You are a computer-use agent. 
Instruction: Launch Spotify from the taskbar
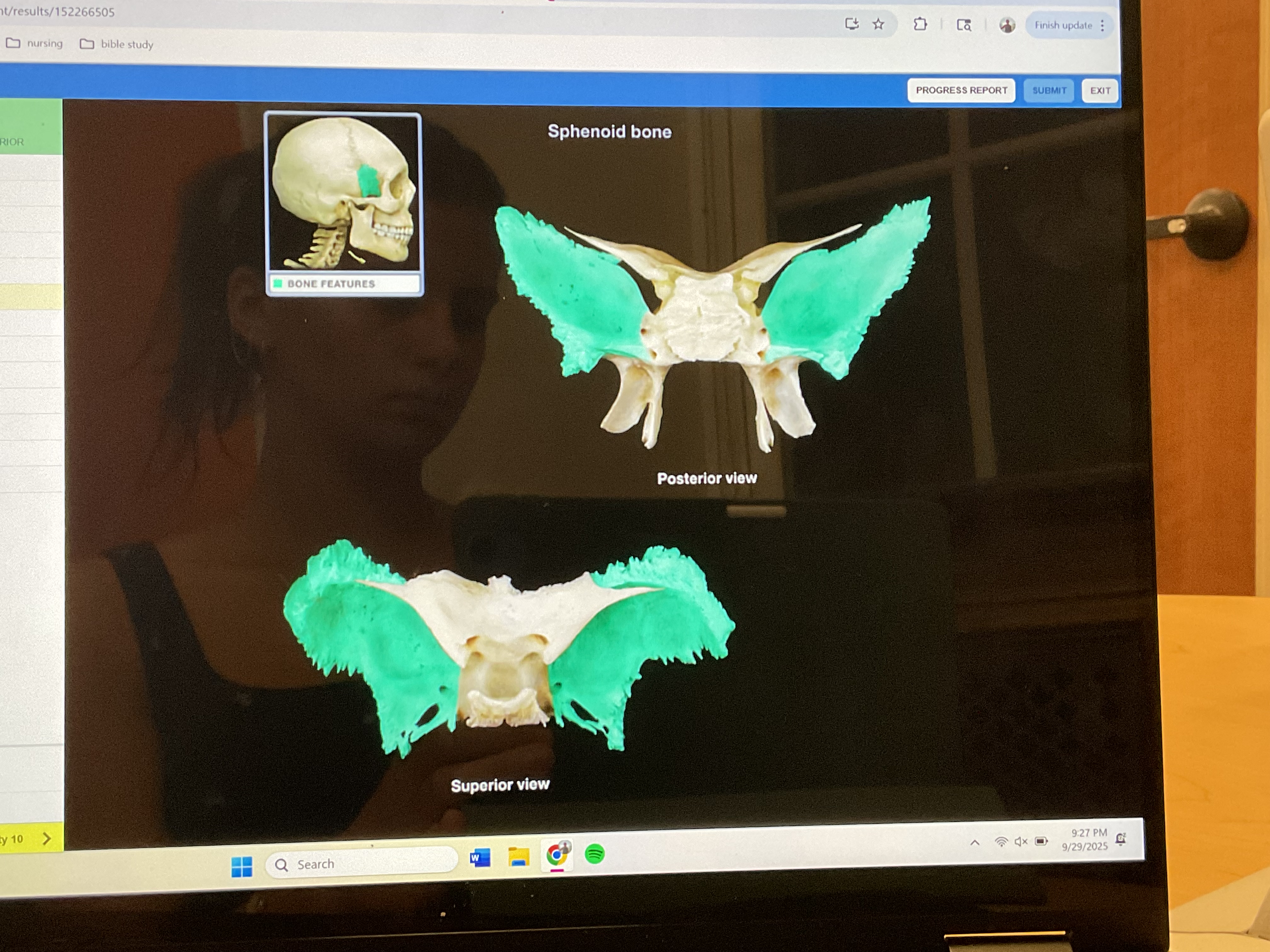point(595,854)
